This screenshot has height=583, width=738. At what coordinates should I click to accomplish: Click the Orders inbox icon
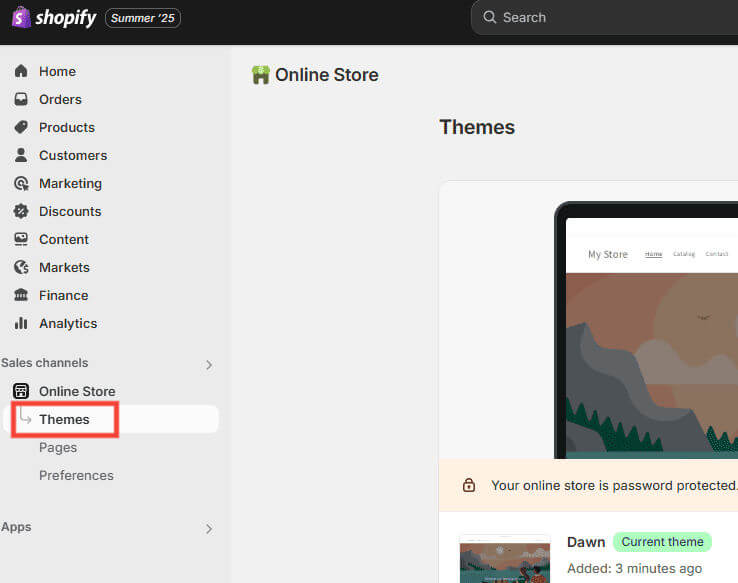(21, 99)
